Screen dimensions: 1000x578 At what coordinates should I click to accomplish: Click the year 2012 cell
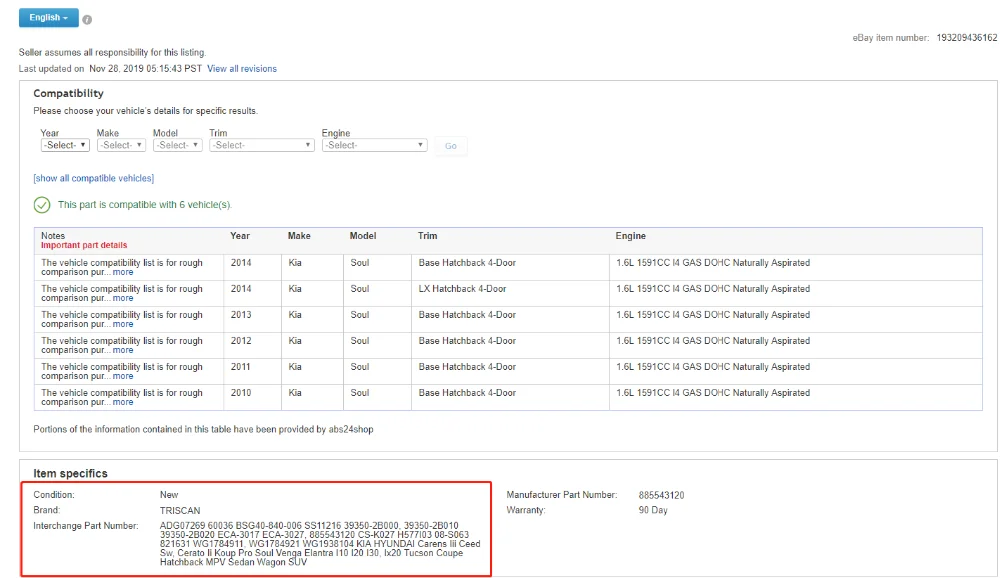click(241, 341)
